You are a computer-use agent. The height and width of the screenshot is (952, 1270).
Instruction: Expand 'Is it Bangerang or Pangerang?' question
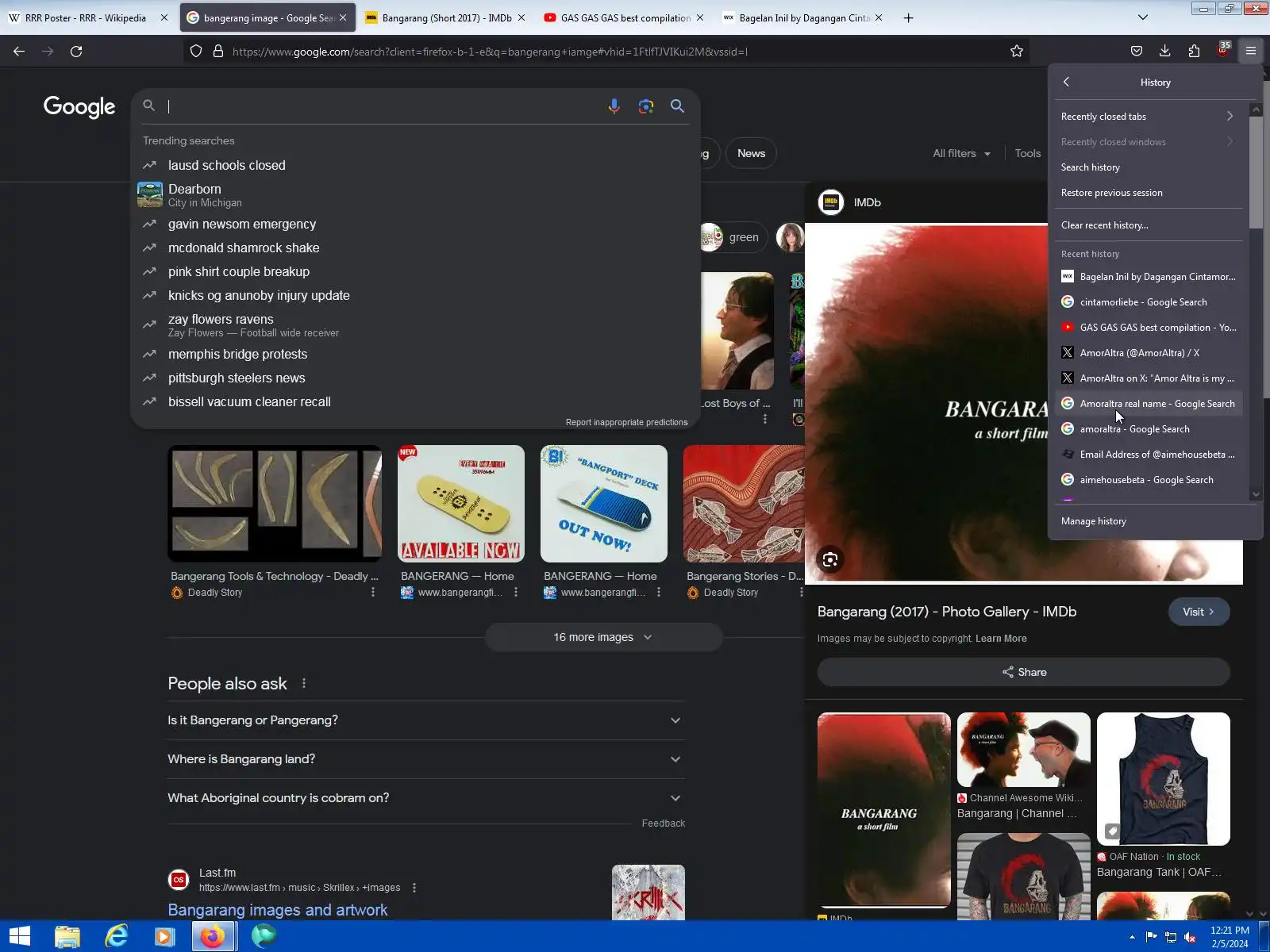pyautogui.click(x=425, y=720)
